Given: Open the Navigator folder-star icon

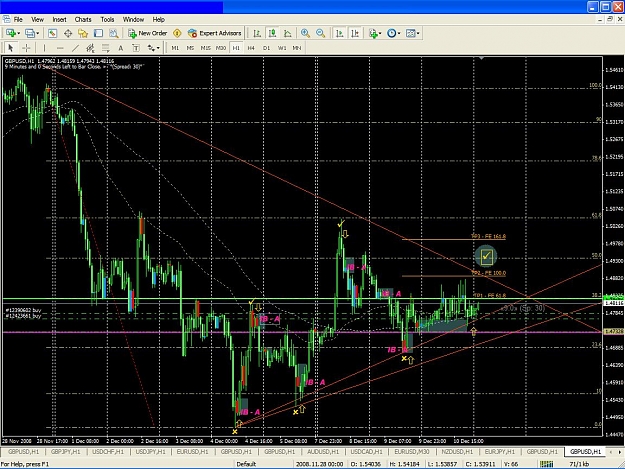Looking at the screenshot, I should pyautogui.click(x=83, y=33).
